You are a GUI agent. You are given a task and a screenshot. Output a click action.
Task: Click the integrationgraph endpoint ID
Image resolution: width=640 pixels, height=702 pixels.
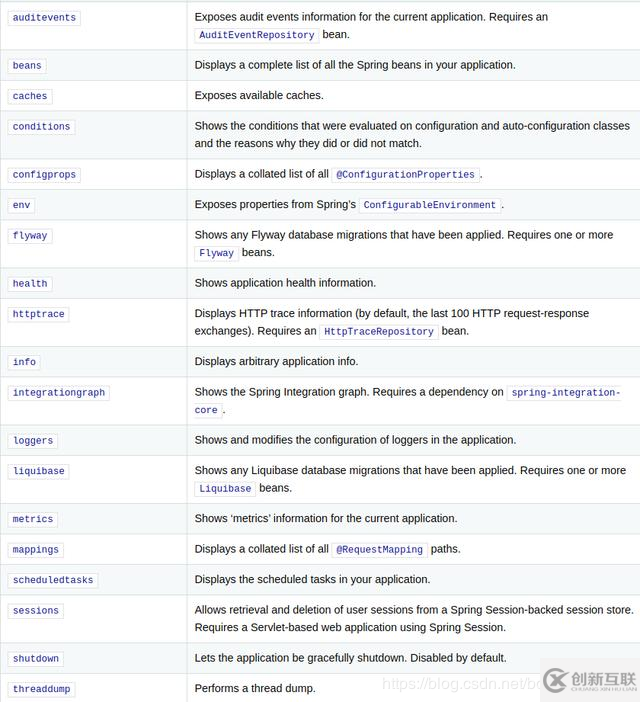[x=59, y=393]
